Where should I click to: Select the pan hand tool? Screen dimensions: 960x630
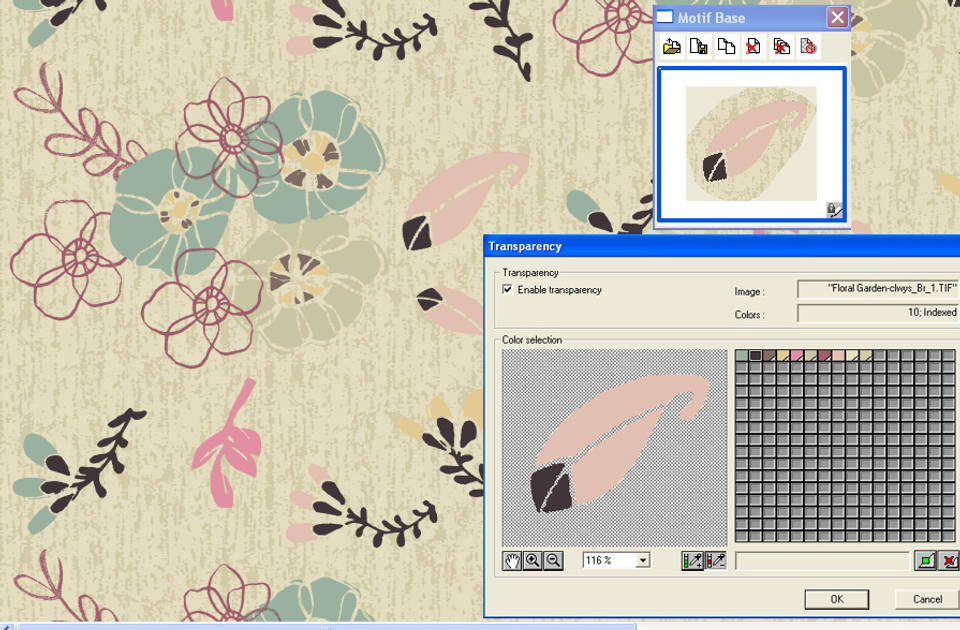click(511, 560)
